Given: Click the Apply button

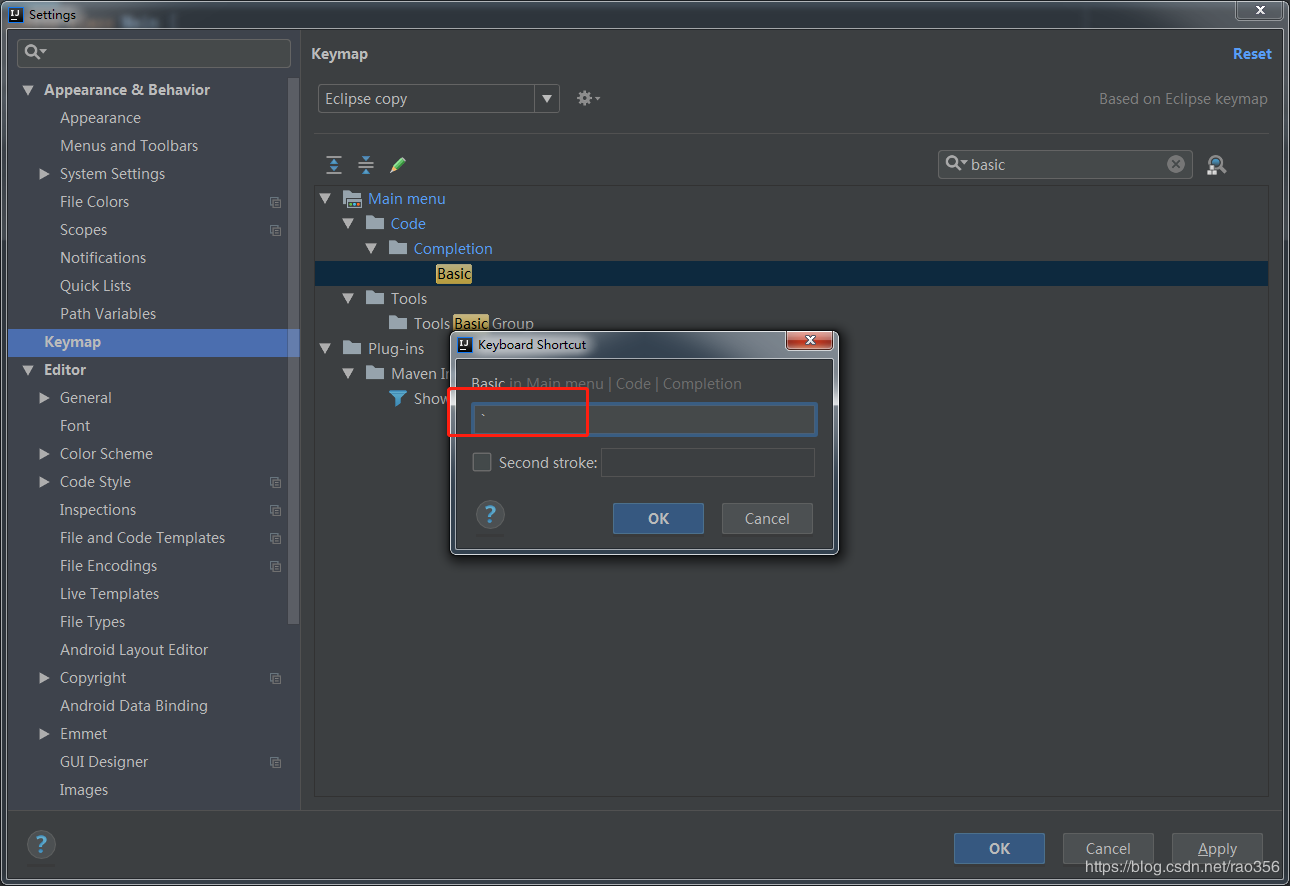Looking at the screenshot, I should click(1217, 848).
